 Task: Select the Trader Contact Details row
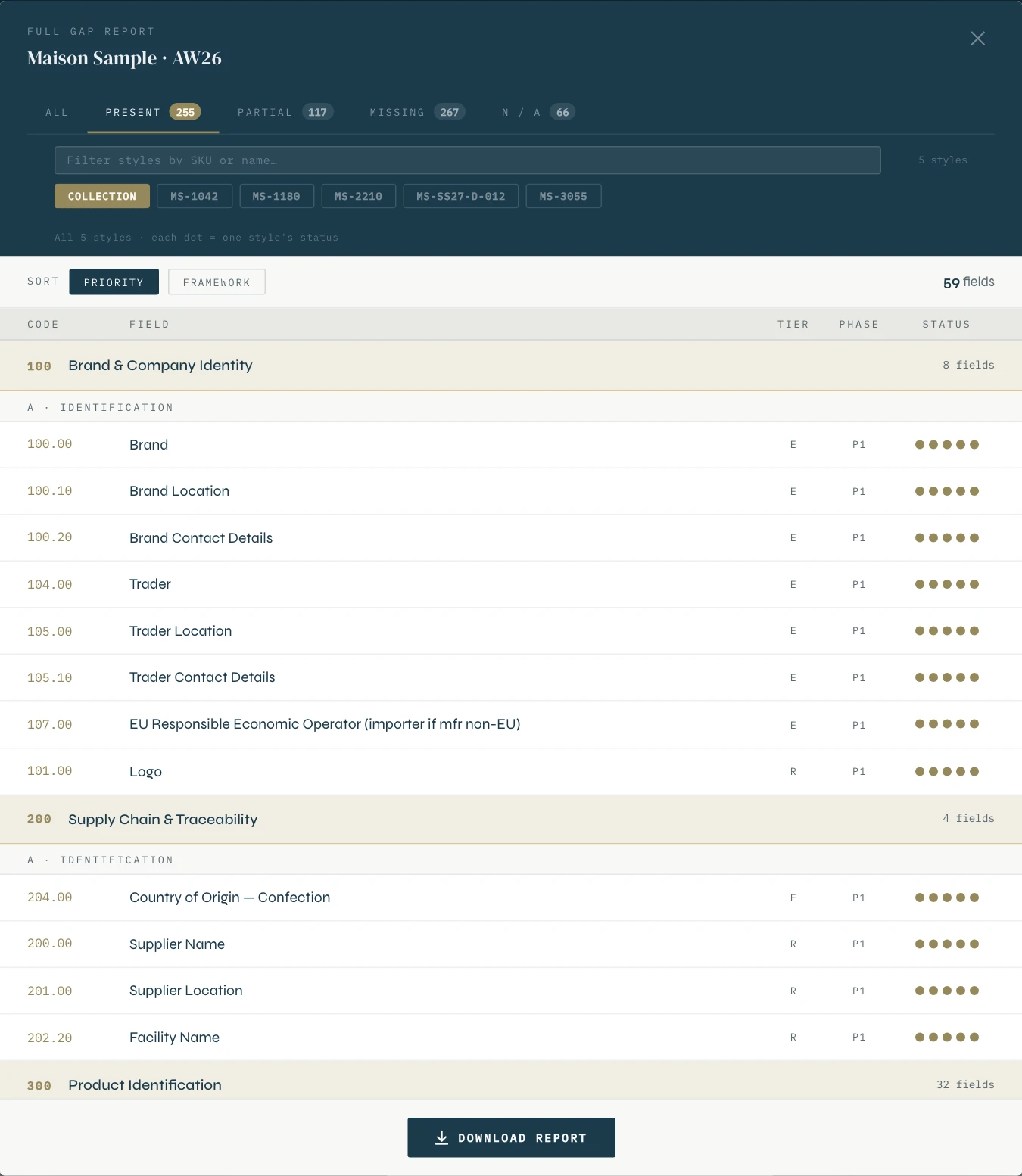511,677
